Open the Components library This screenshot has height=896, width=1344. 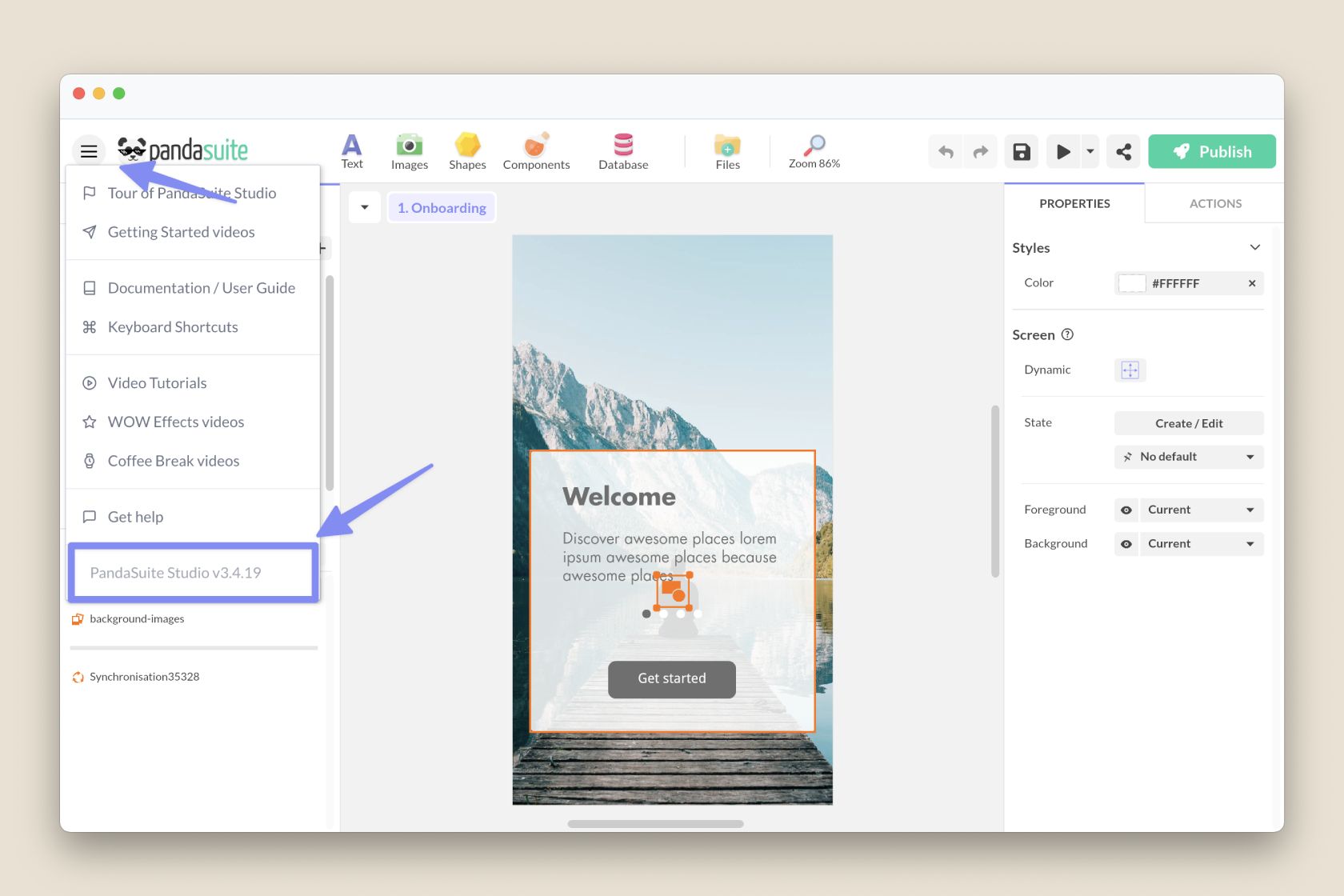(536, 151)
